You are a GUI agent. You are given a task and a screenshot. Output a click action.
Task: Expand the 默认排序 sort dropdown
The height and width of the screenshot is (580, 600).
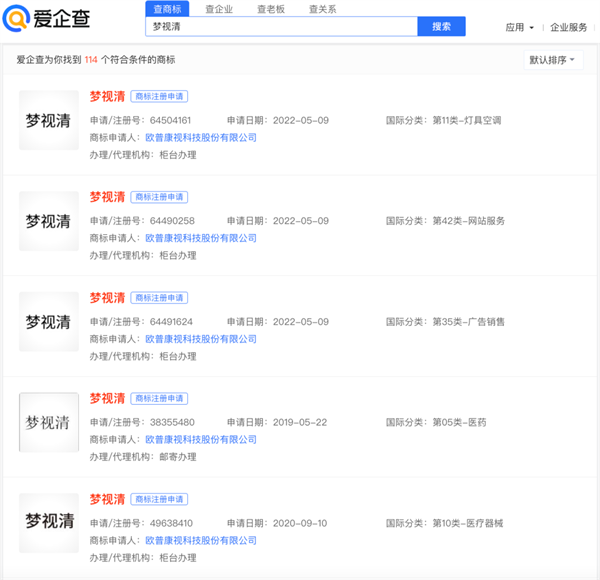pyautogui.click(x=553, y=60)
